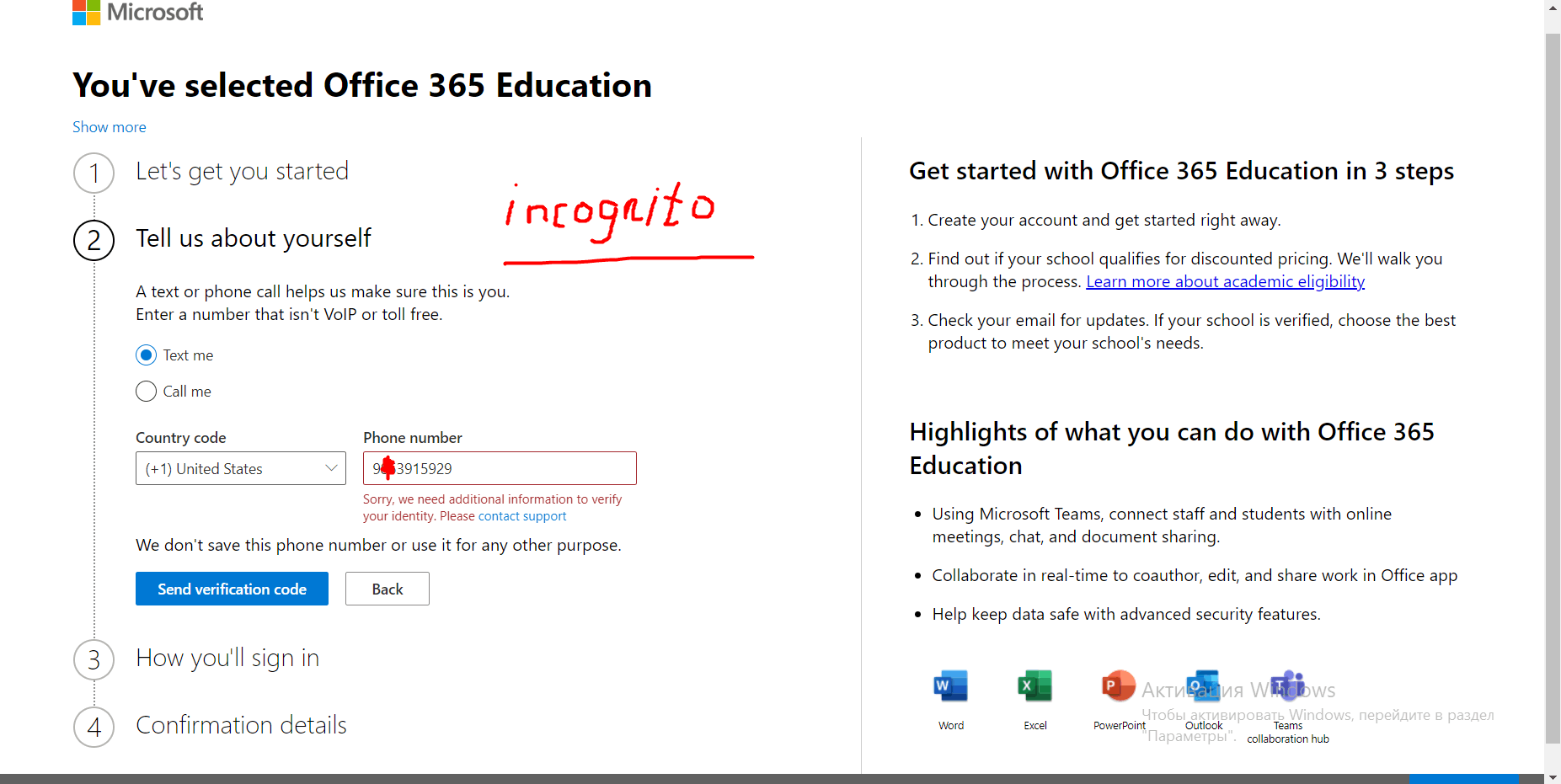
Task: Click step 3 How you'll sign in
Action: [227, 658]
